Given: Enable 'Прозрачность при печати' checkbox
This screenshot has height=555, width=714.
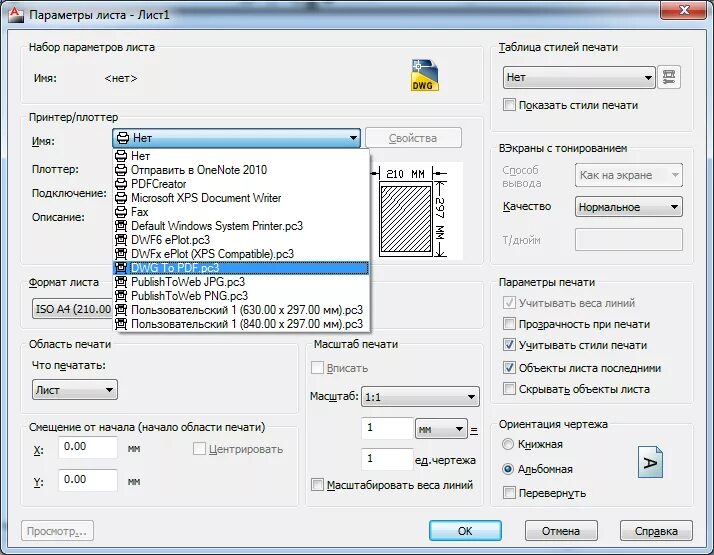Looking at the screenshot, I should 510,324.
